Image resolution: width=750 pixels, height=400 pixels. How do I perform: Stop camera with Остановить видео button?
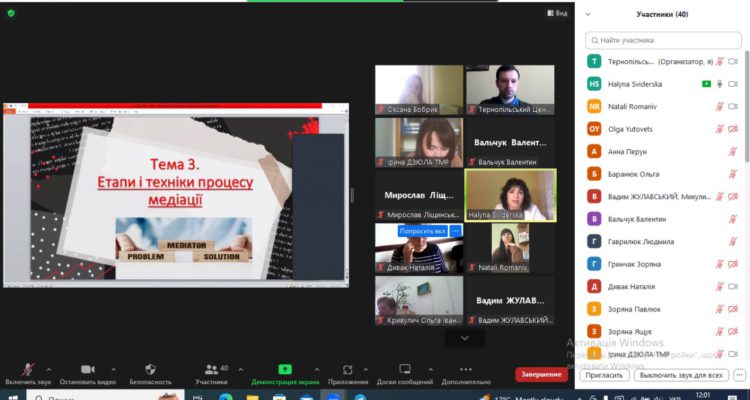pos(88,374)
